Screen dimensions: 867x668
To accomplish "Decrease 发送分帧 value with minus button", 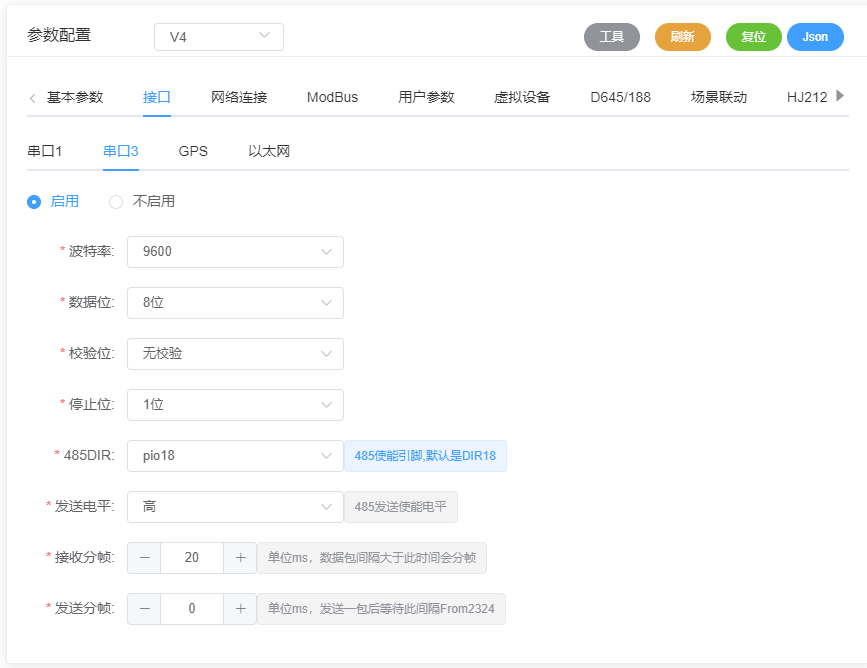I will (x=144, y=608).
